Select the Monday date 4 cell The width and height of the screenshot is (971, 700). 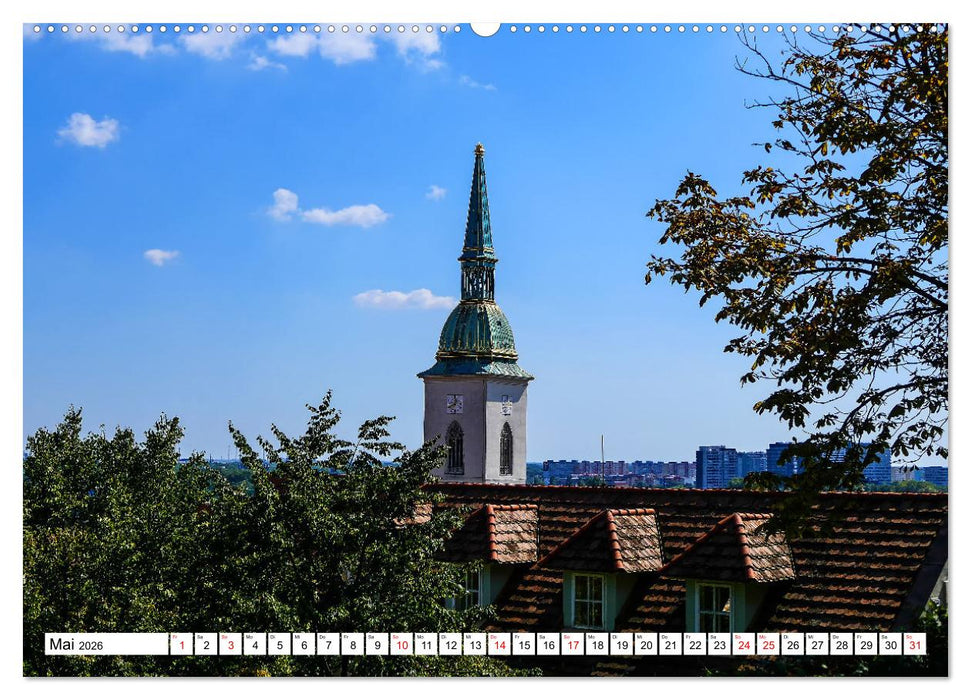point(257,645)
